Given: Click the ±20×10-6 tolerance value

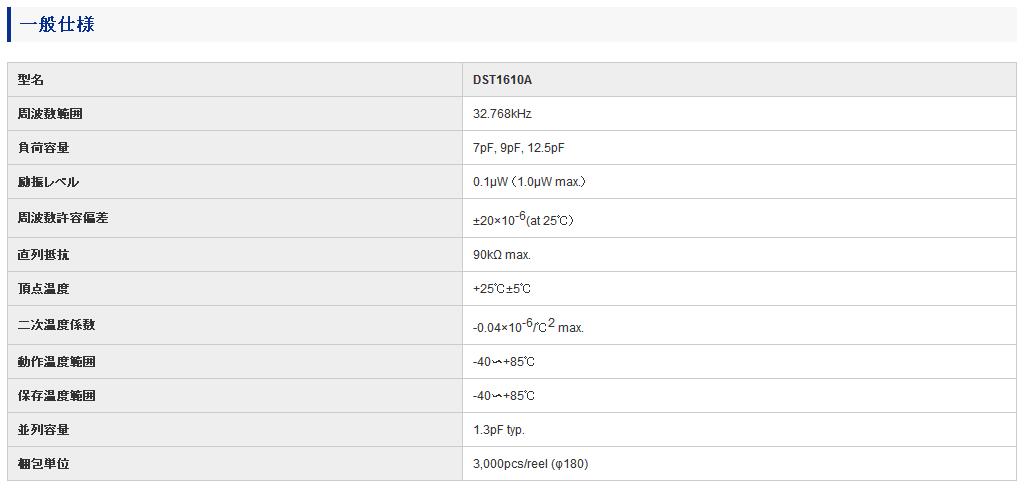Looking at the screenshot, I should [x=523, y=219].
